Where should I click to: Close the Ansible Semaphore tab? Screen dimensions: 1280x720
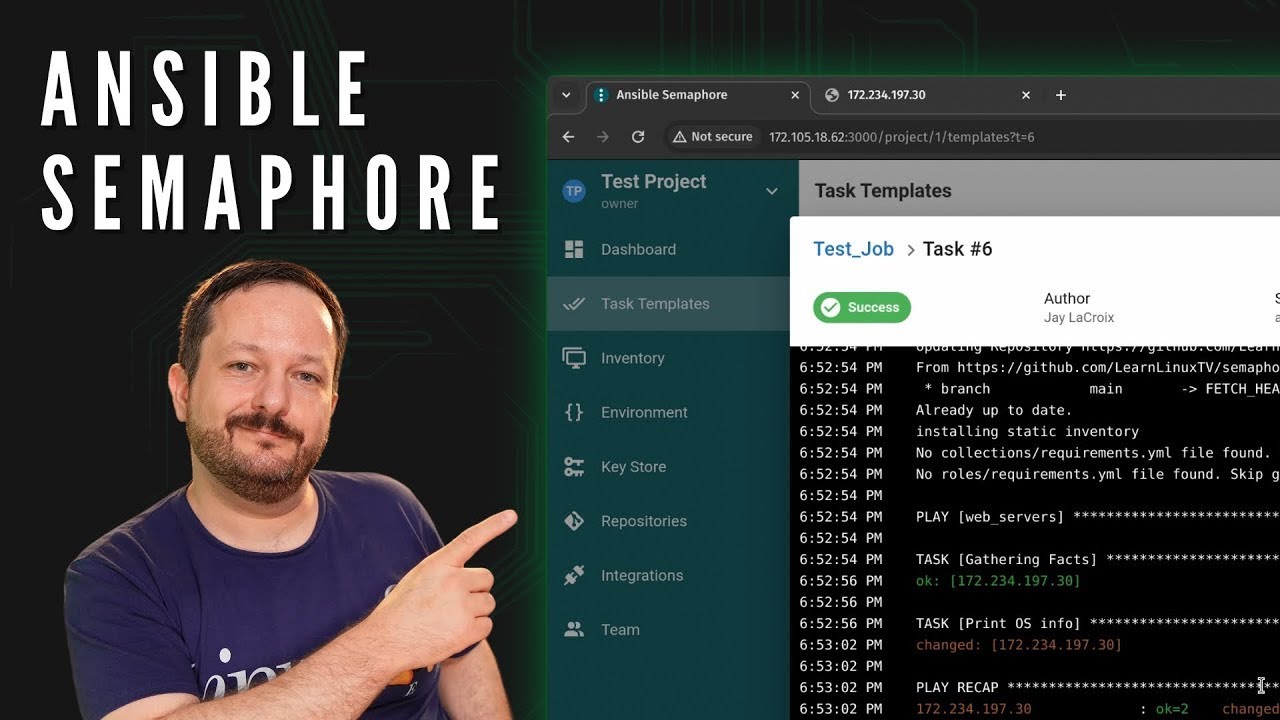[795, 95]
